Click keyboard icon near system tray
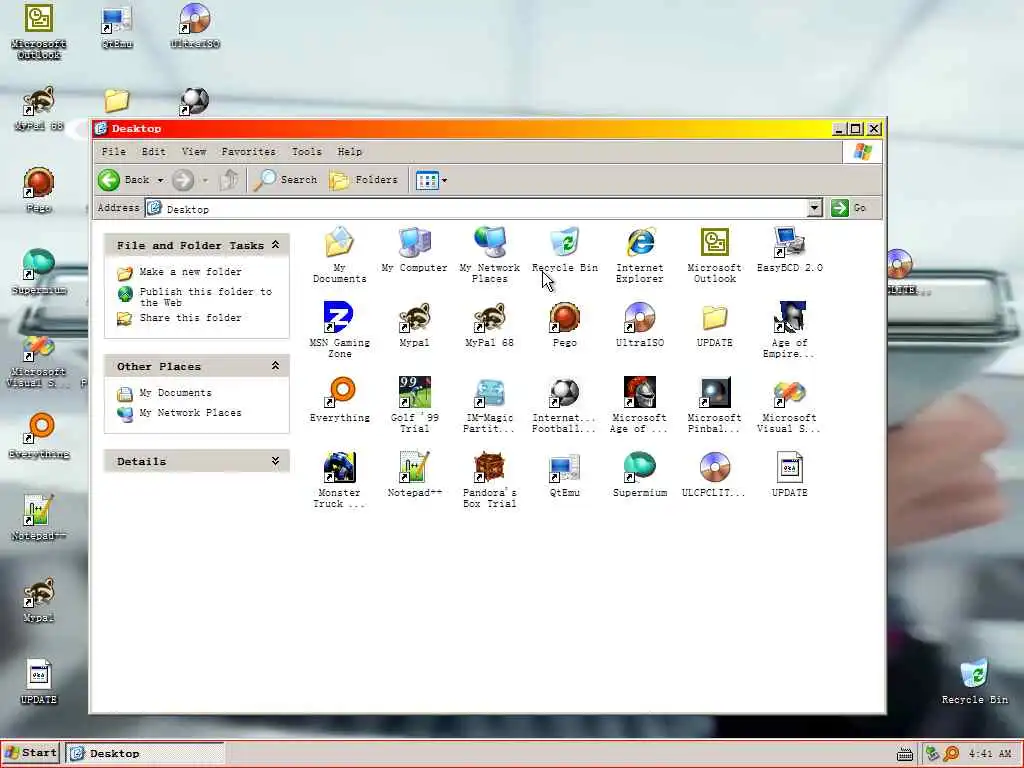This screenshot has height=768, width=1024. pyautogui.click(x=904, y=754)
